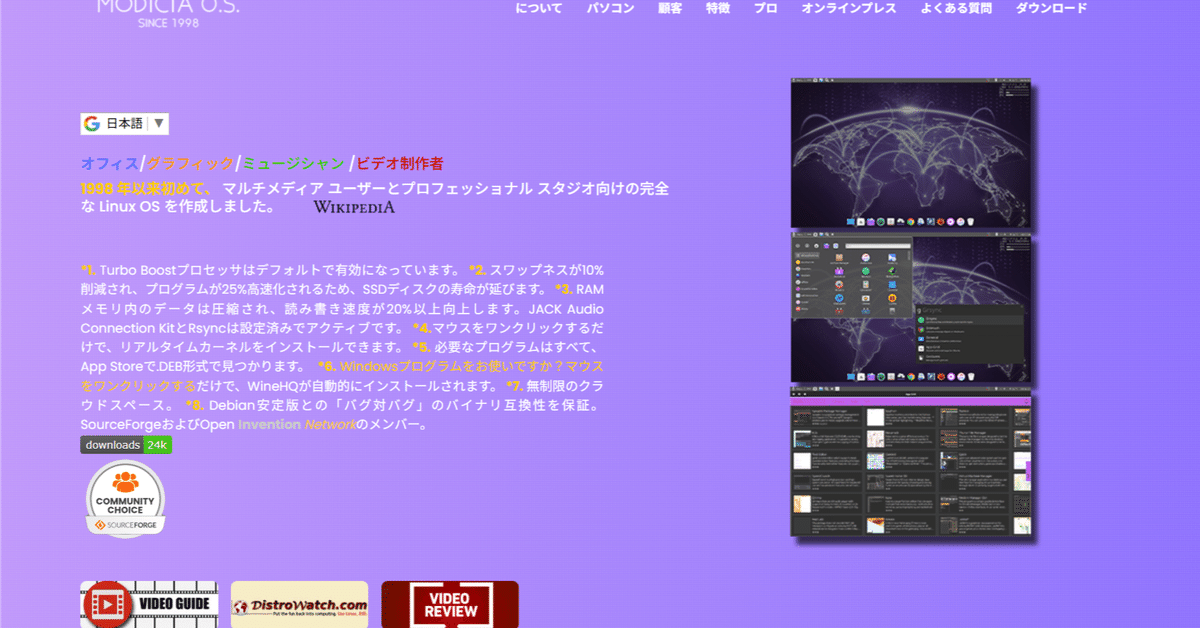The image size is (1200, 628).
Task: Open the Wikipedia link
Action: [x=354, y=208]
